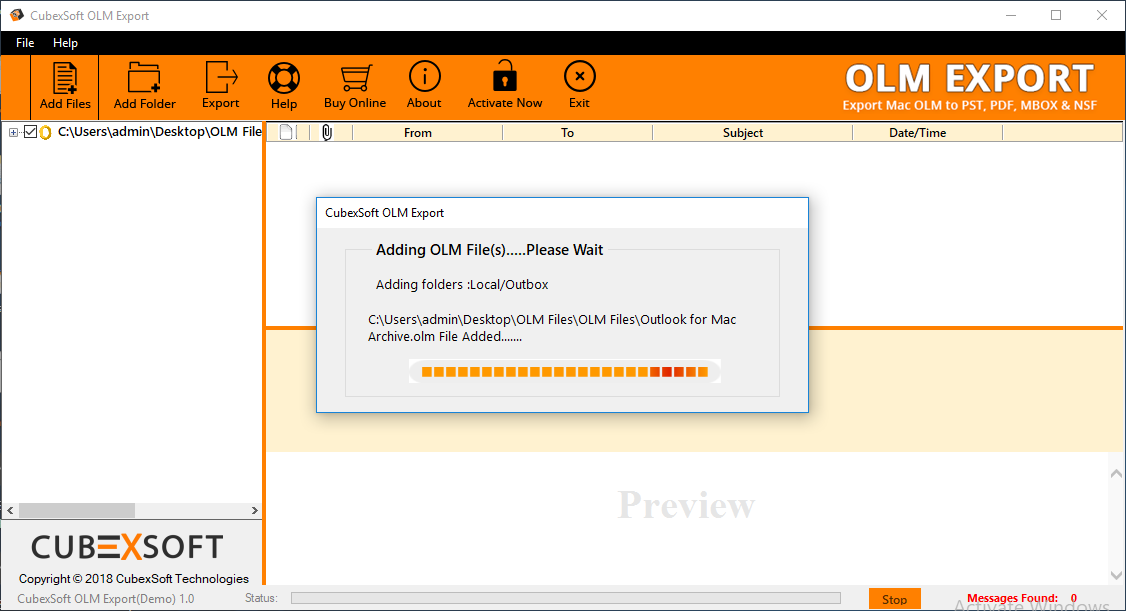Open the Help menu
Screen dimensions: 1126x611
pyautogui.click(x=65, y=43)
